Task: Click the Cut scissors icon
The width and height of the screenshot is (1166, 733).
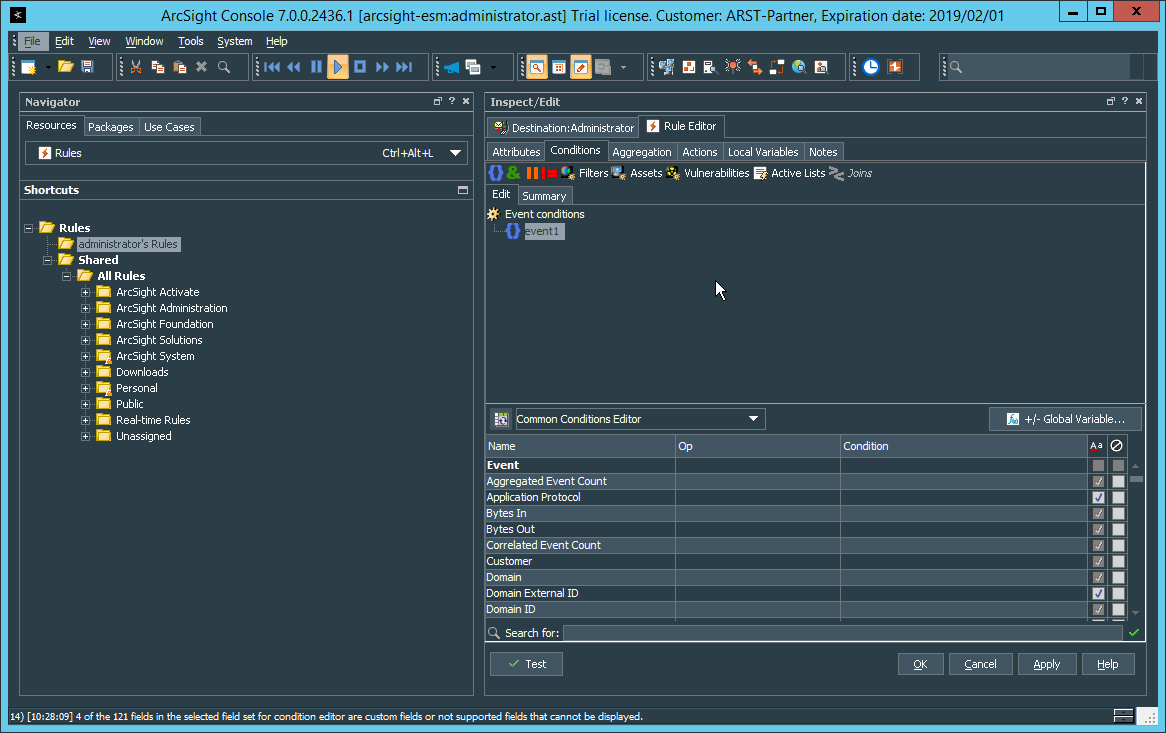Action: click(137, 67)
